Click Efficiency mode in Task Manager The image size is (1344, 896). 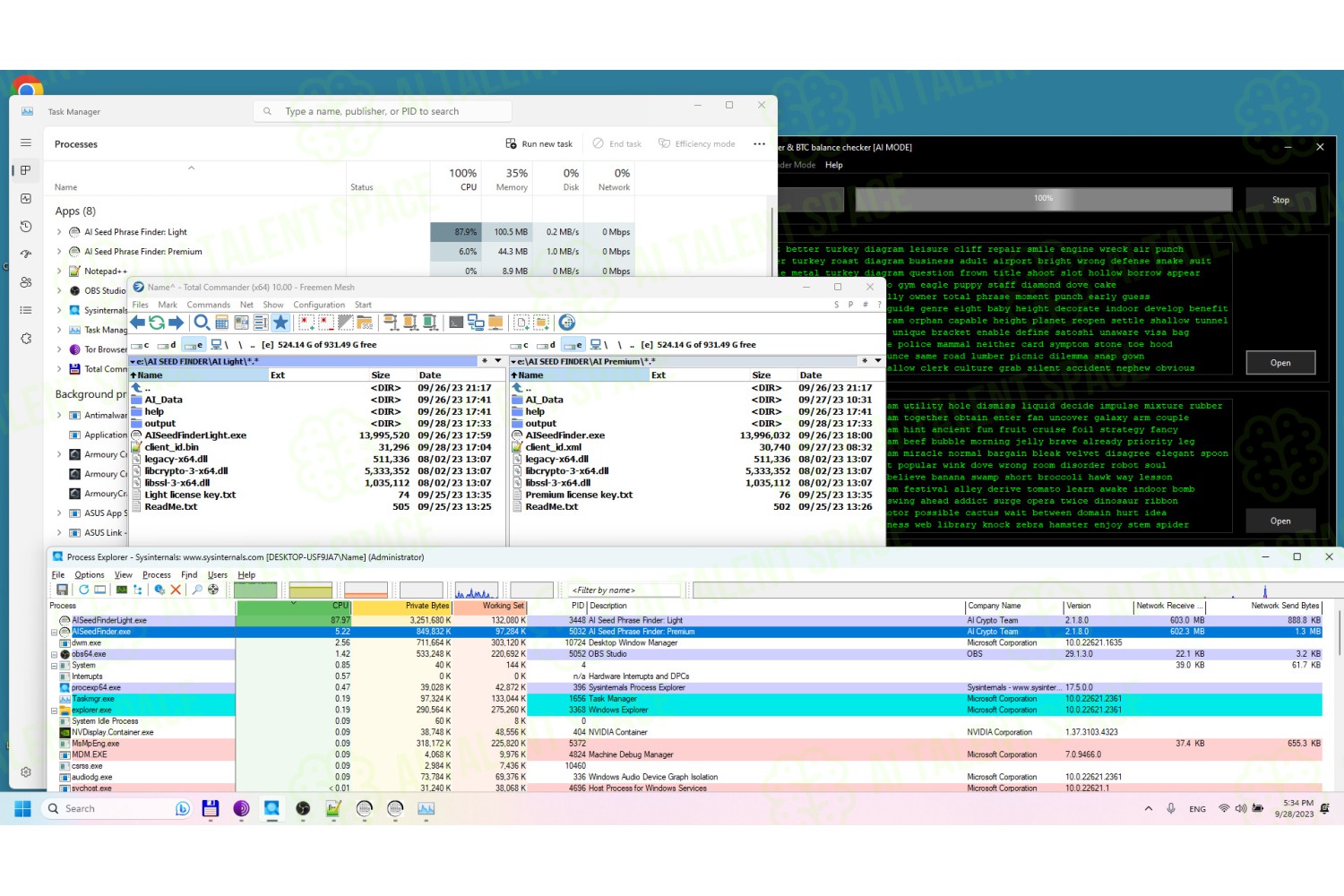click(x=697, y=143)
